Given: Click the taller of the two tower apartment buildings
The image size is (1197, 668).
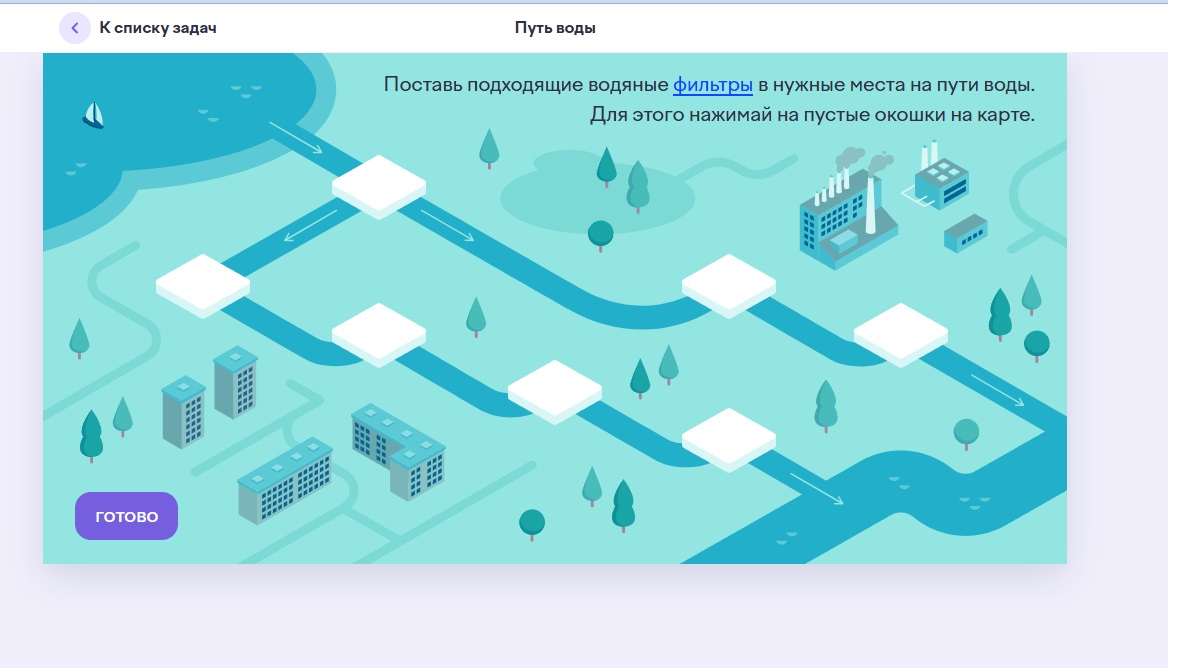Looking at the screenshot, I should [x=235, y=380].
